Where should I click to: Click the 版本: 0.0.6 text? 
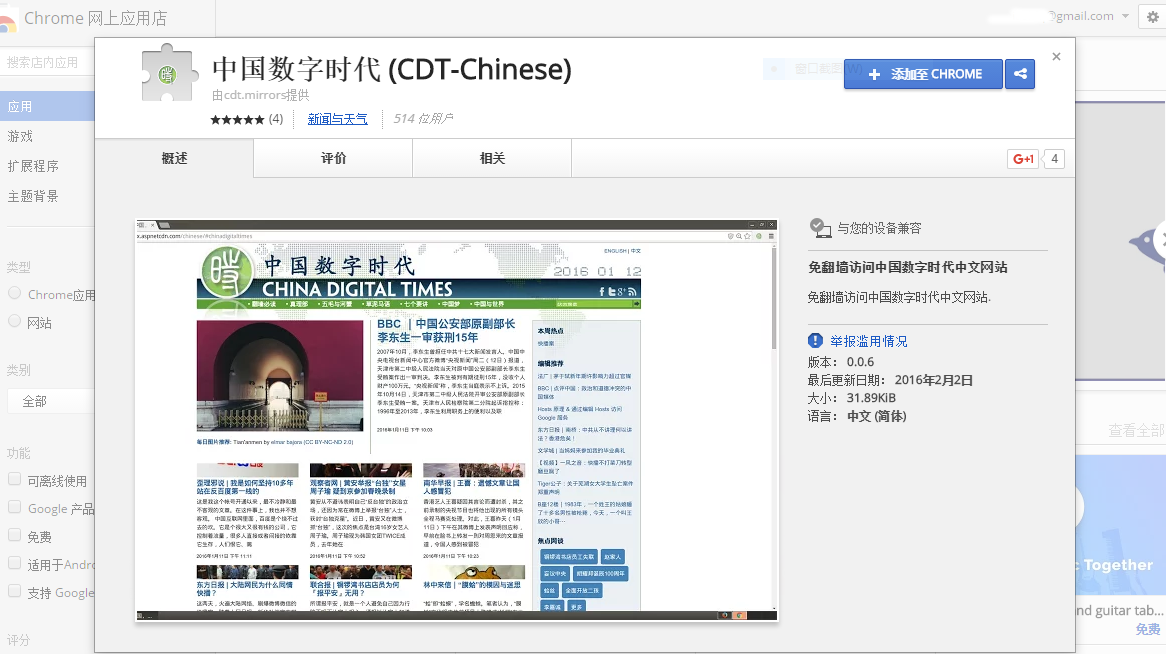click(841, 362)
